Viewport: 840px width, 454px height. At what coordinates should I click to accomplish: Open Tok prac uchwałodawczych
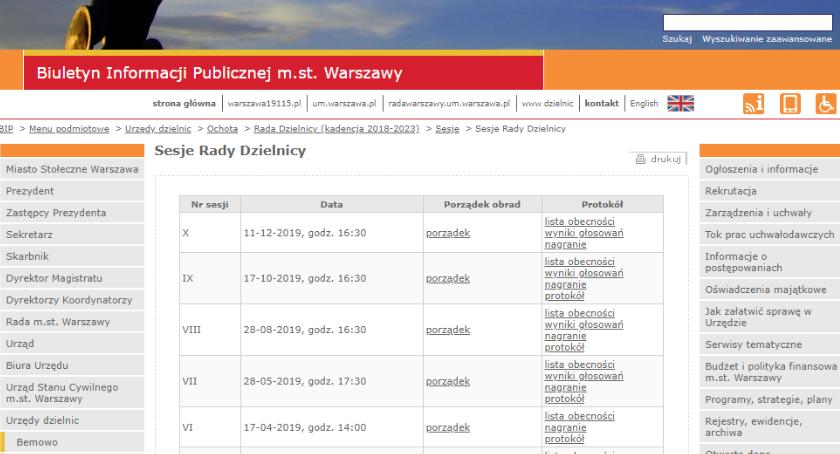(x=770, y=235)
